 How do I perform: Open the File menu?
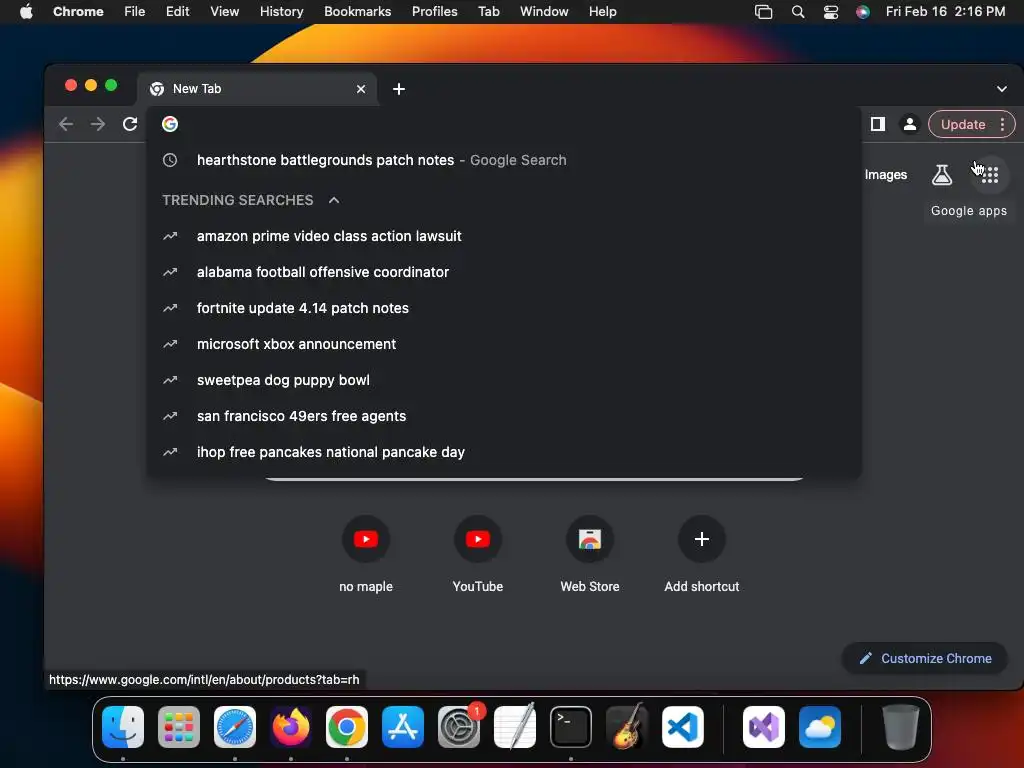[x=135, y=12]
